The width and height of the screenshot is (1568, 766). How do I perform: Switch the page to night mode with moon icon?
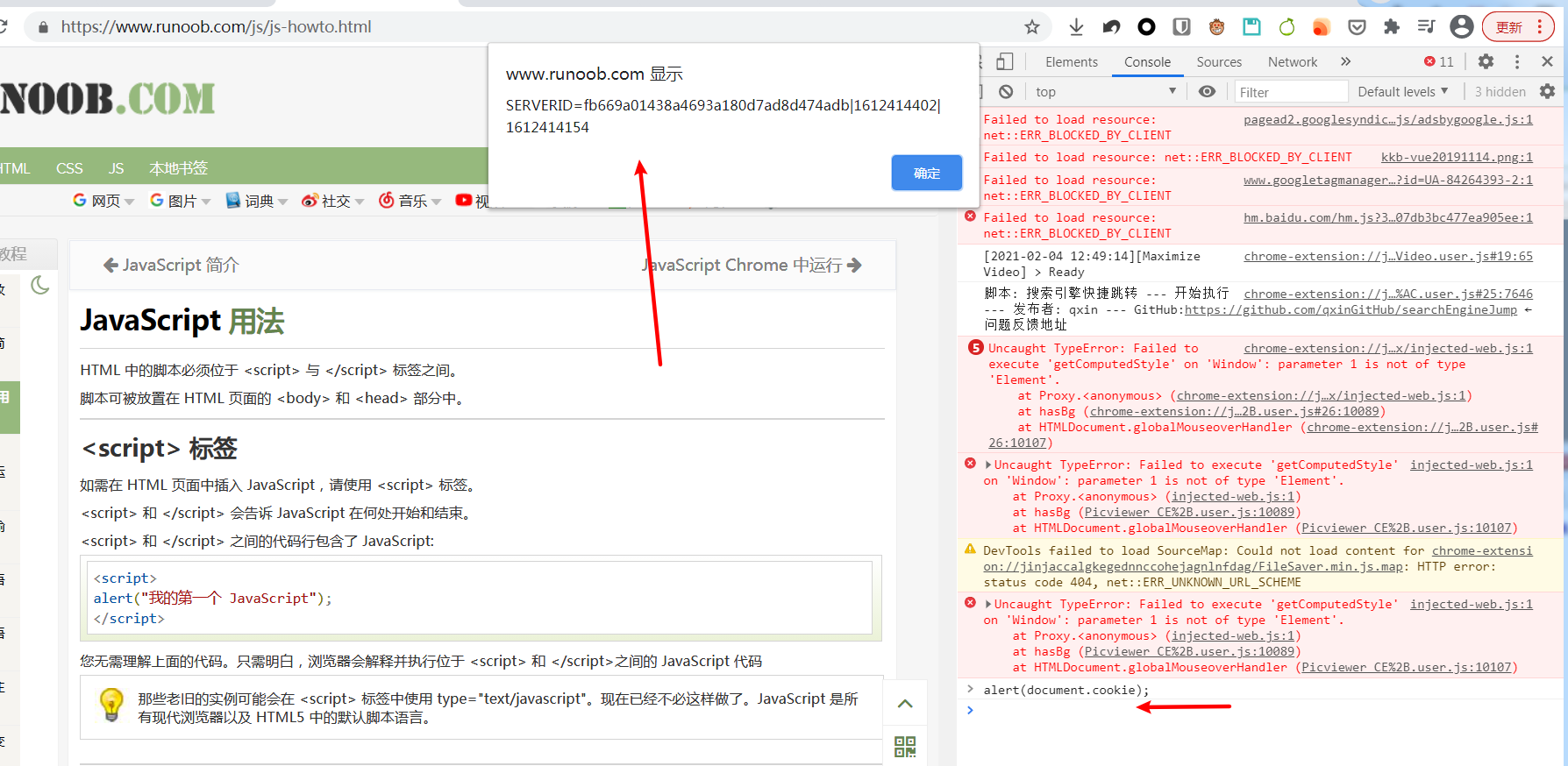click(40, 285)
